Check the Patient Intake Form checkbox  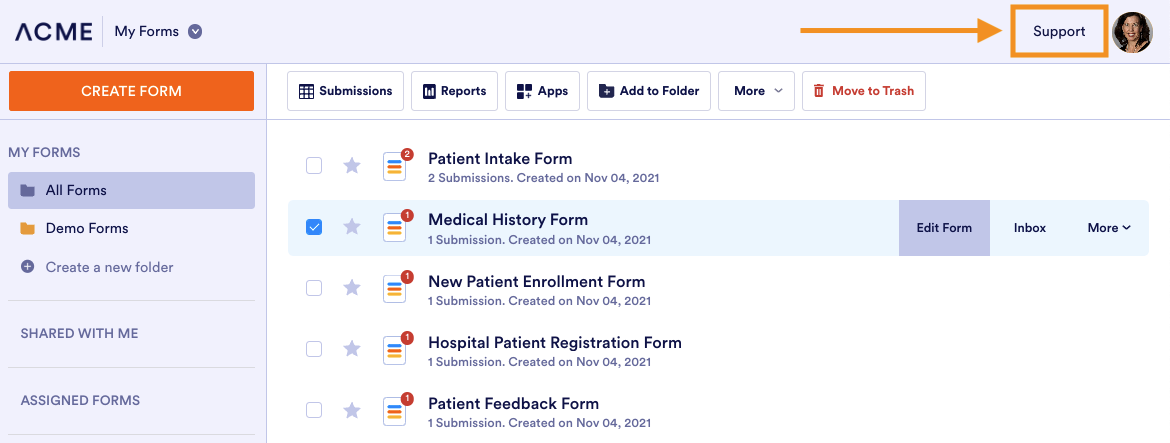[314, 166]
